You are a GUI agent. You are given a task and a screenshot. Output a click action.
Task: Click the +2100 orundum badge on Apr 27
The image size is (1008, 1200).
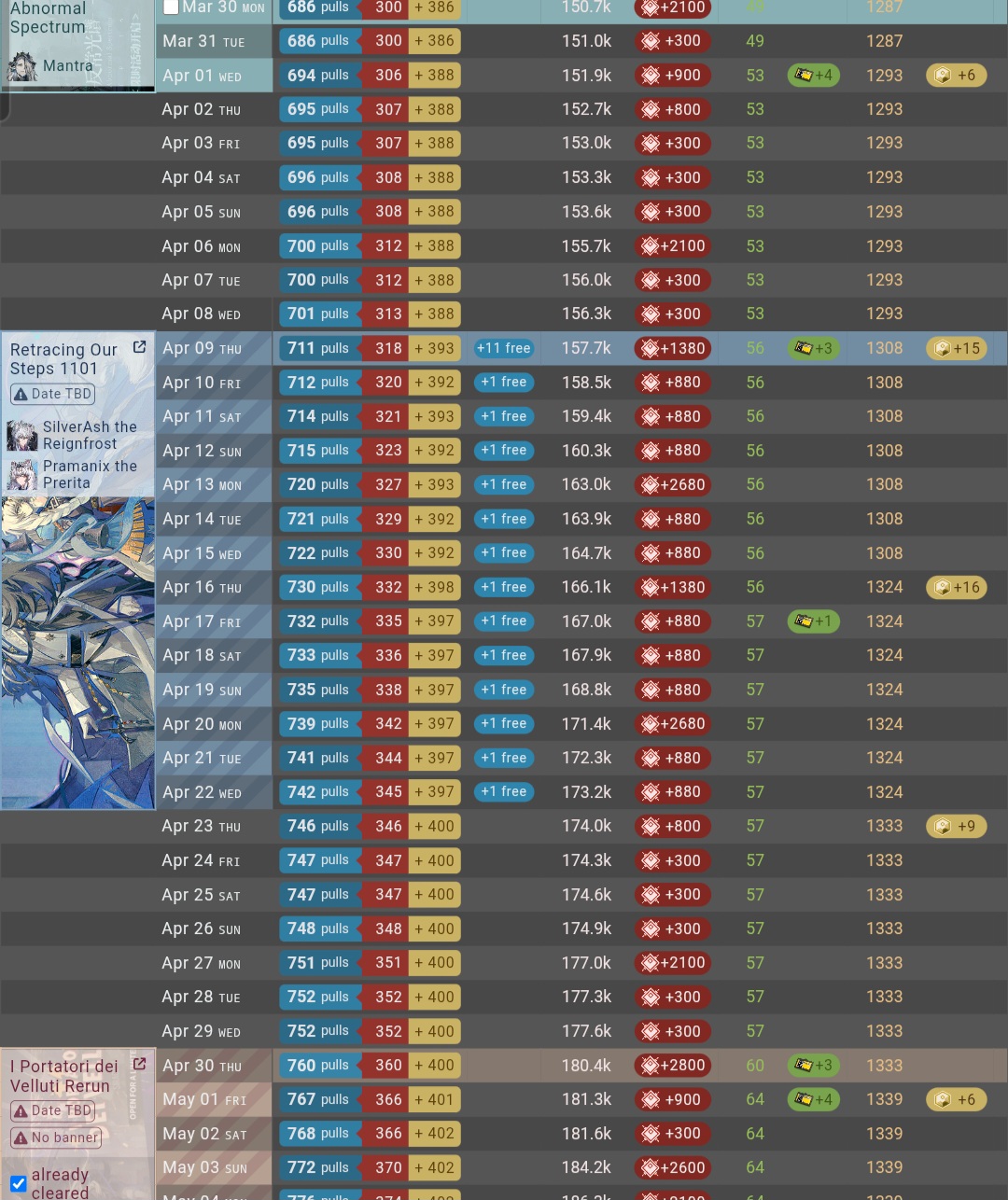click(673, 963)
